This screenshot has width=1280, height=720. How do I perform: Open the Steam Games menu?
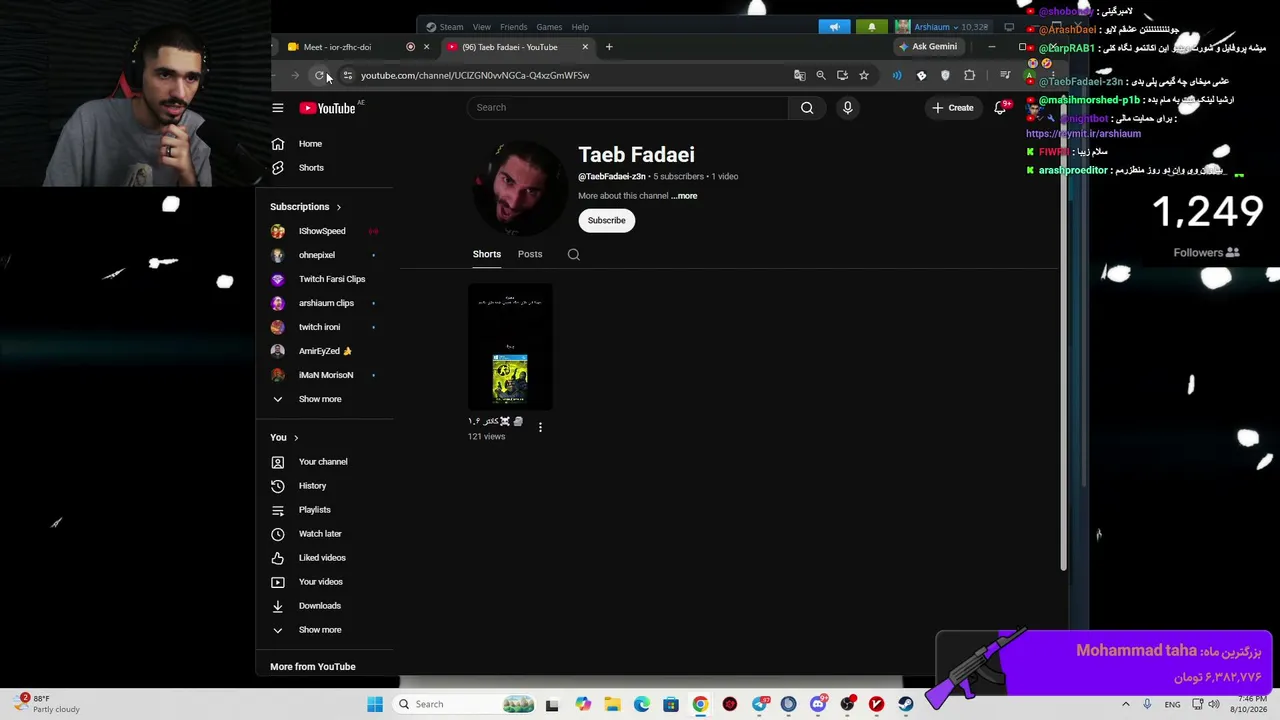click(549, 27)
